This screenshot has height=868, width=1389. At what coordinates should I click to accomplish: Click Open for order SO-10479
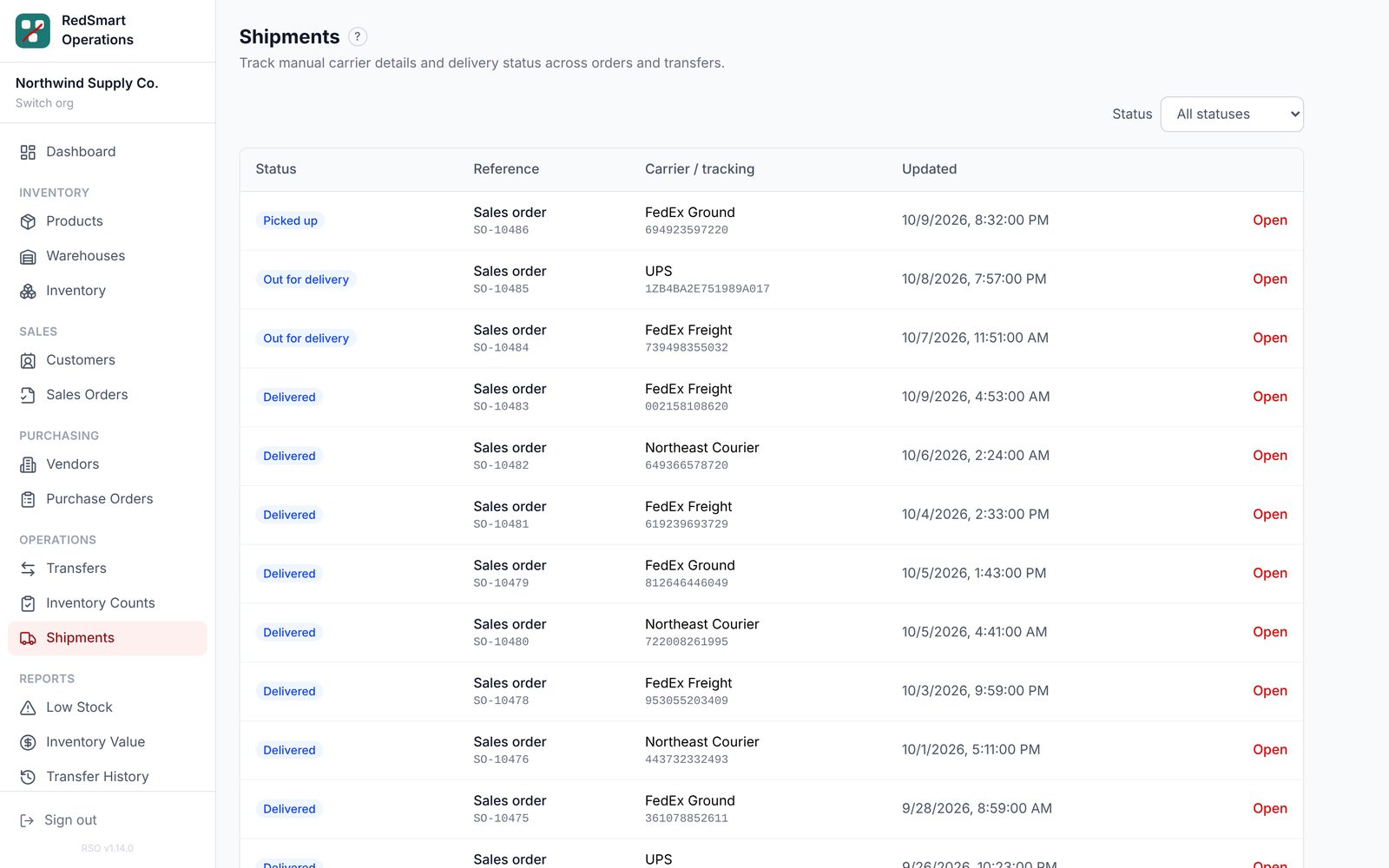[1269, 574]
